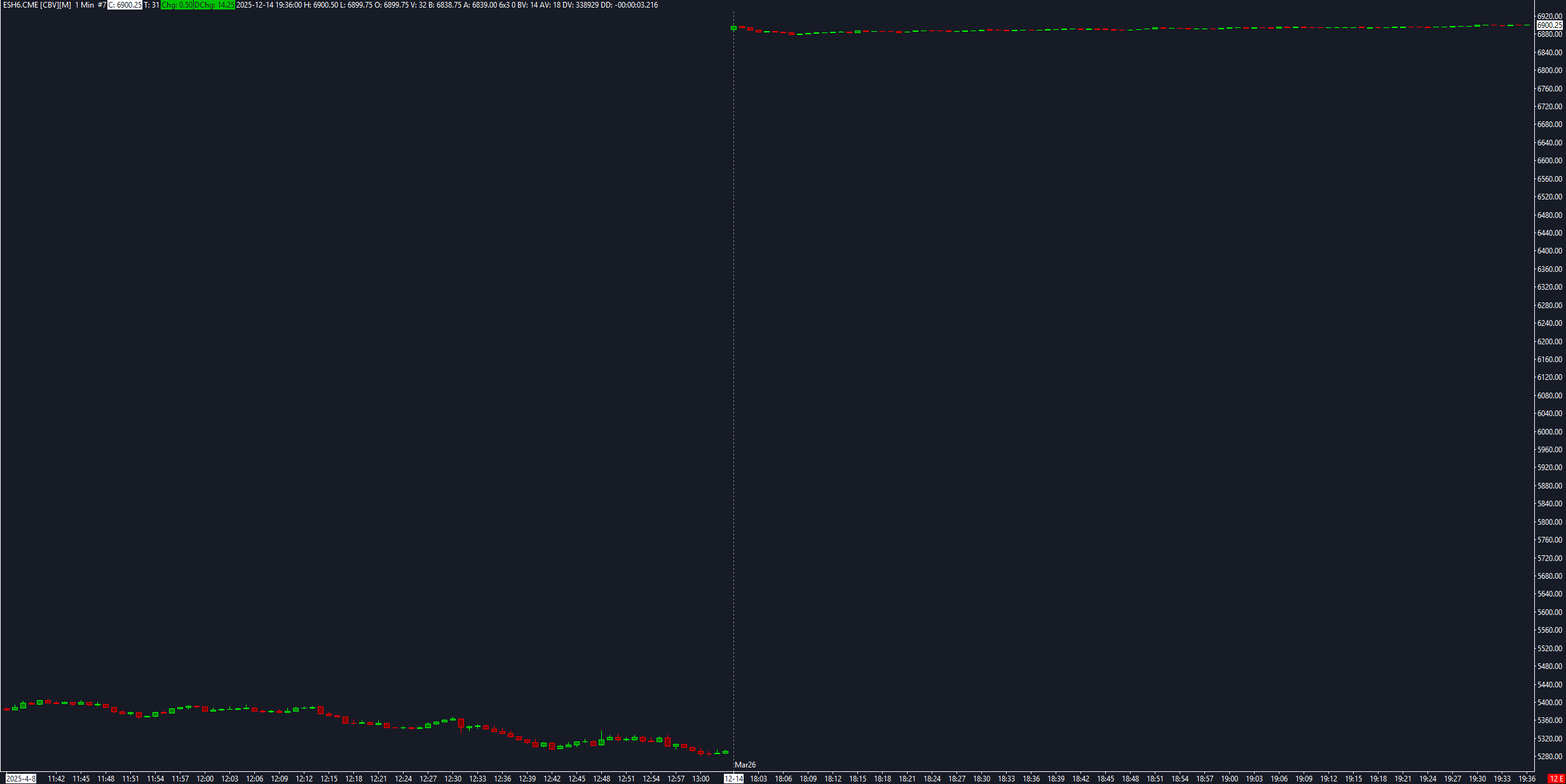Click the 2025-4-8 date label on time axis
The width and height of the screenshot is (1566, 784).
click(21, 778)
